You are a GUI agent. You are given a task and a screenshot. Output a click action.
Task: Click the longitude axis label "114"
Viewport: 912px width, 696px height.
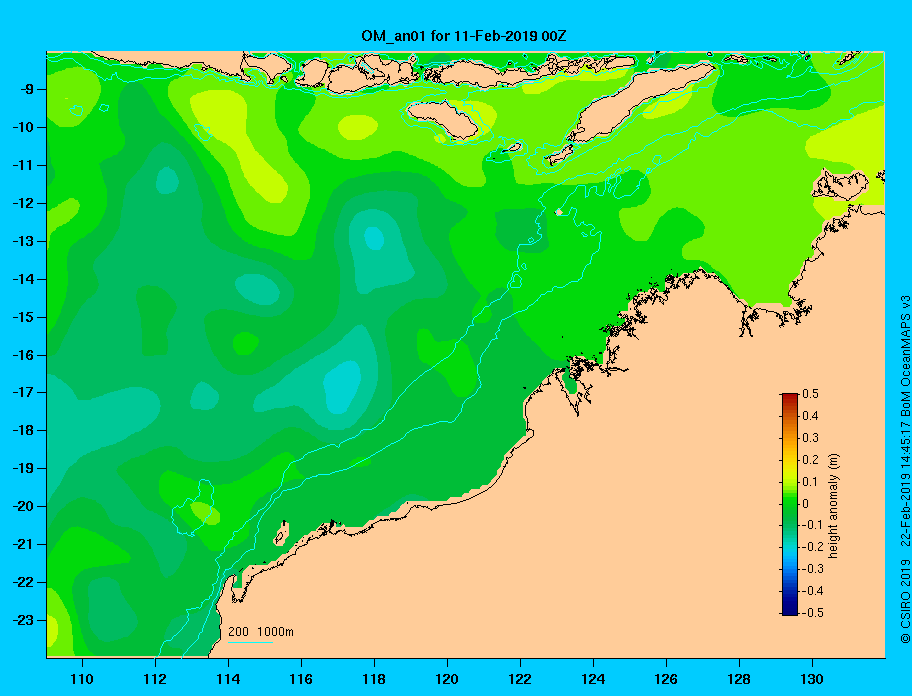tap(228, 679)
